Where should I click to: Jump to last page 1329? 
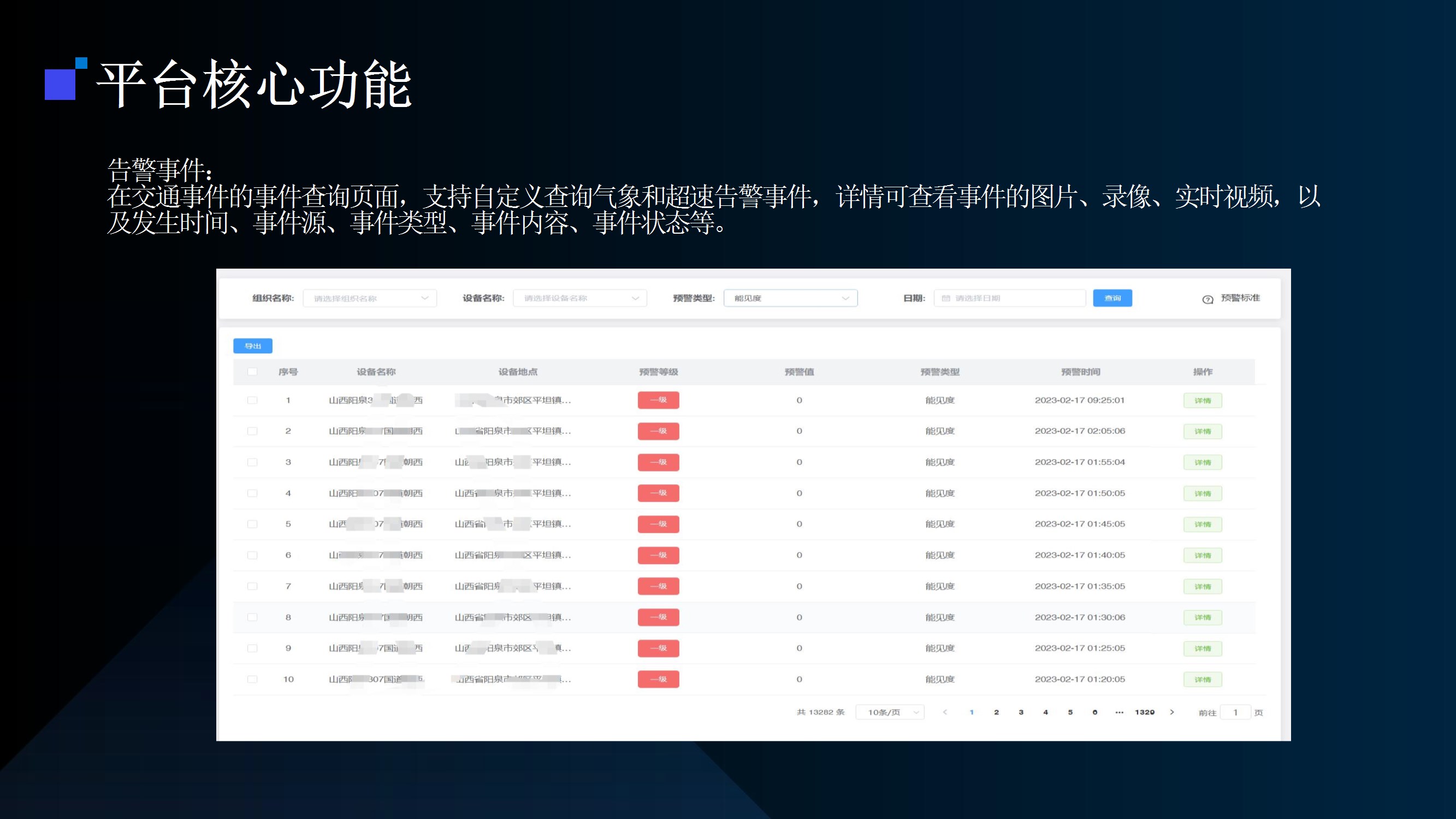tap(1145, 712)
